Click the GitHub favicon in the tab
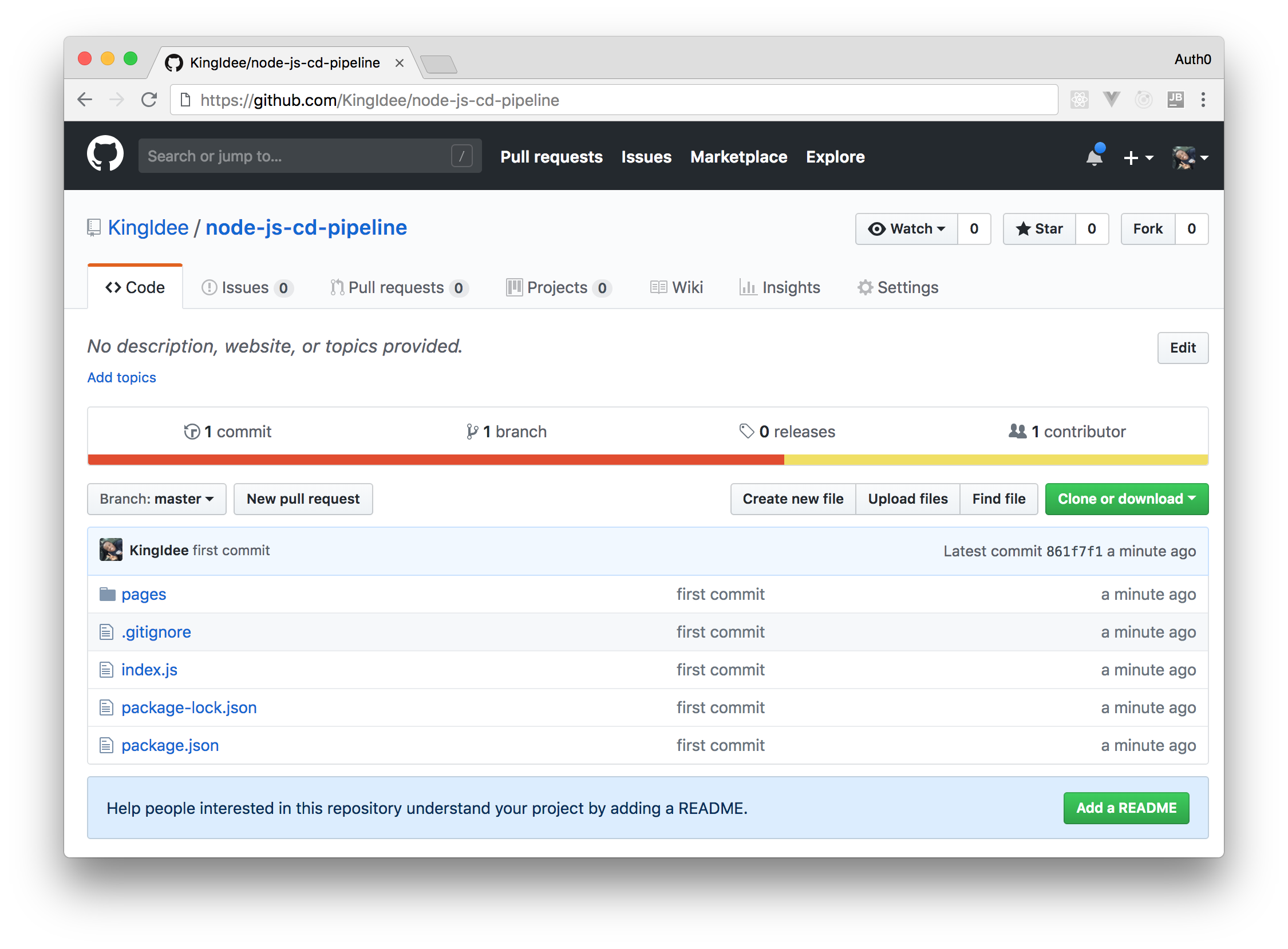Screen dimensions: 1288x949 173,62
